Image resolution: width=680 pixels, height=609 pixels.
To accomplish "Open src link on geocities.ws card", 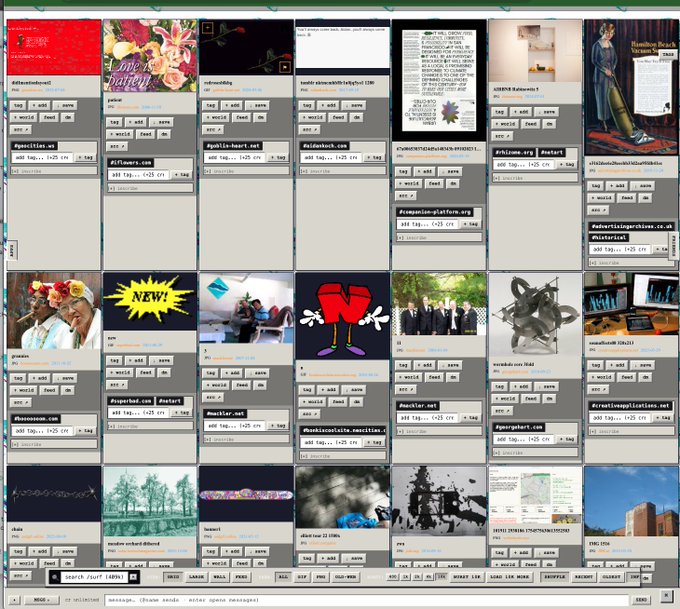I will pyautogui.click(x=20, y=129).
